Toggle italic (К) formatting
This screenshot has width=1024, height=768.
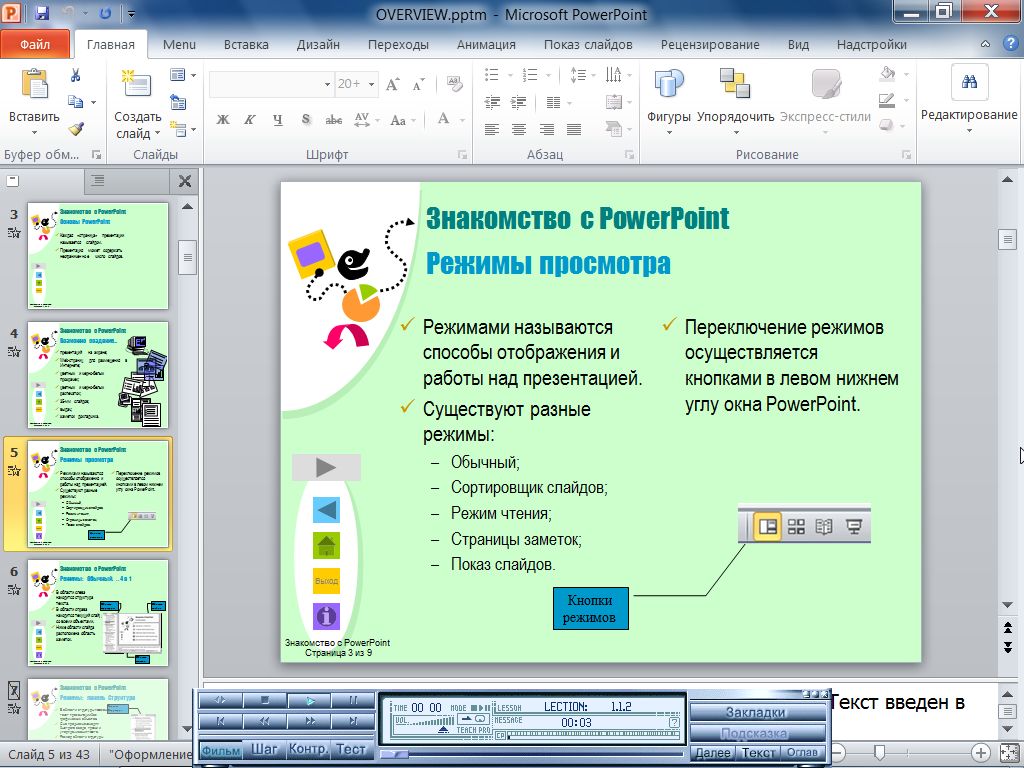[x=249, y=120]
